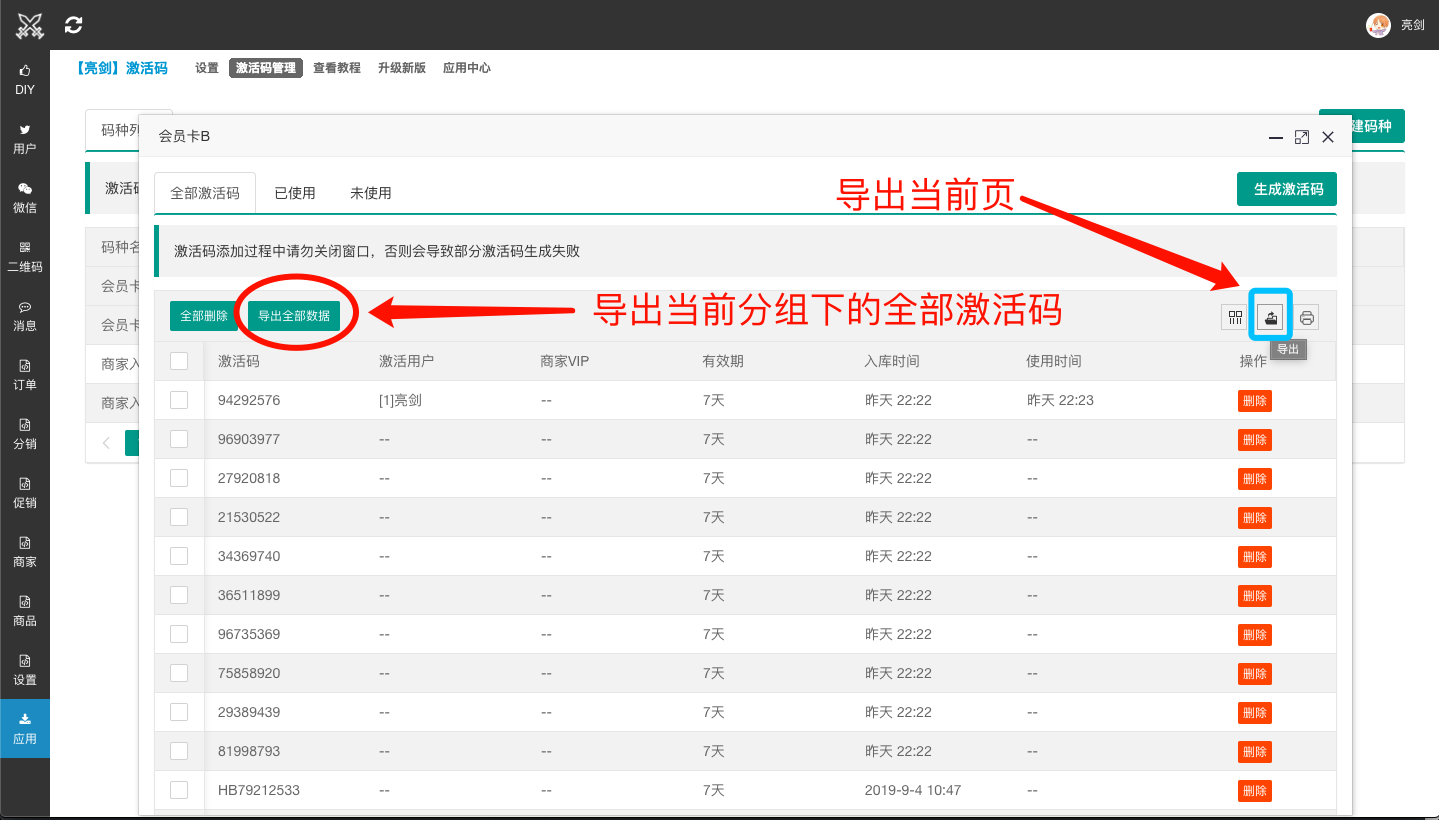Screen dimensions: 1439x820
Task: Select the 消息 icon in the sidebar
Action: click(24, 313)
